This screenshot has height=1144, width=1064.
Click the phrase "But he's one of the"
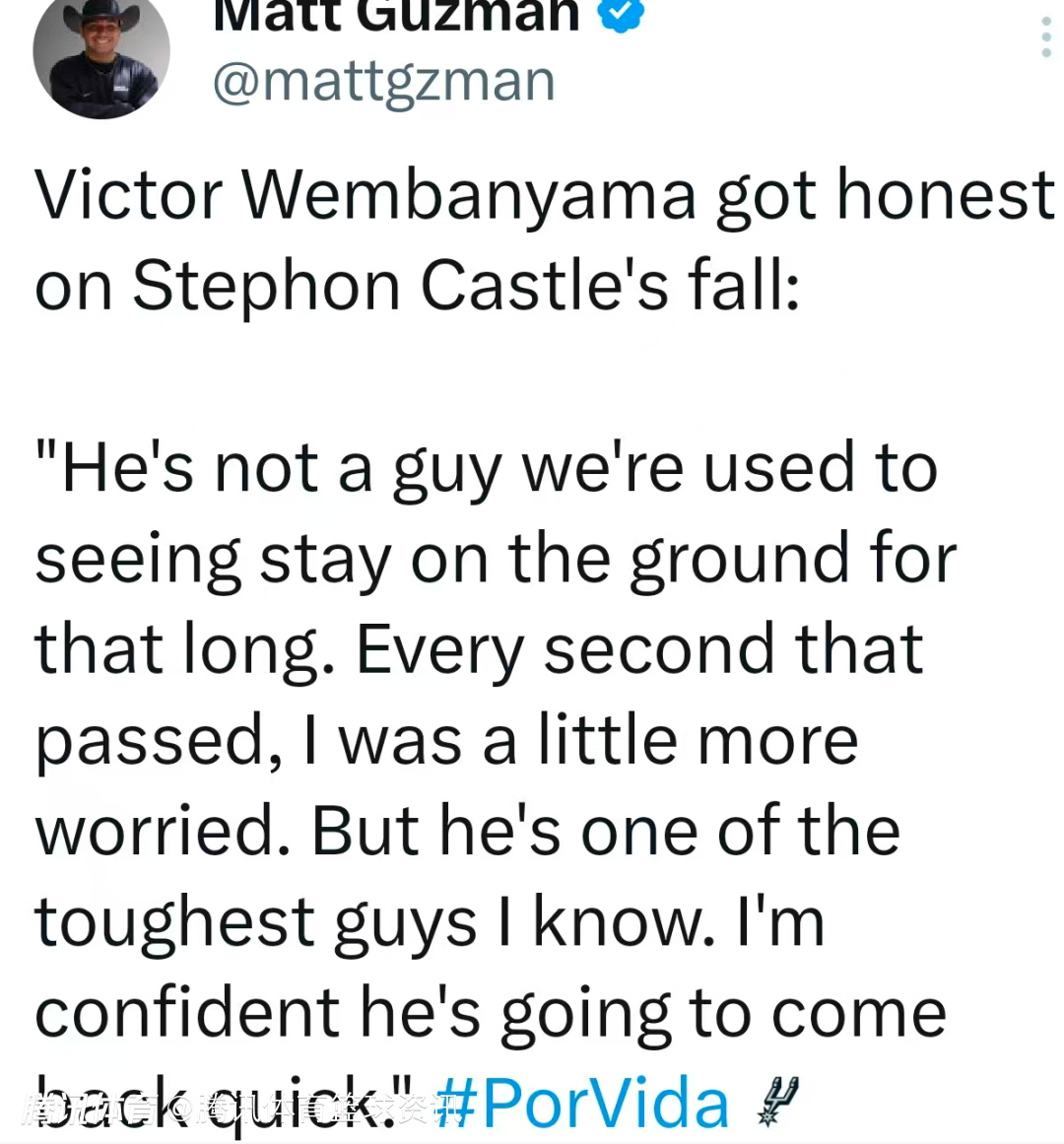(606, 831)
